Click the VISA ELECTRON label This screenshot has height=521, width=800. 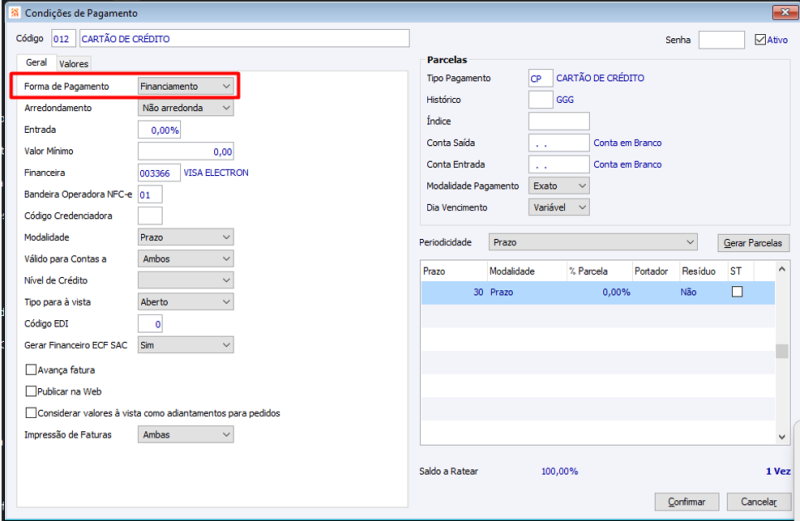pos(216,172)
